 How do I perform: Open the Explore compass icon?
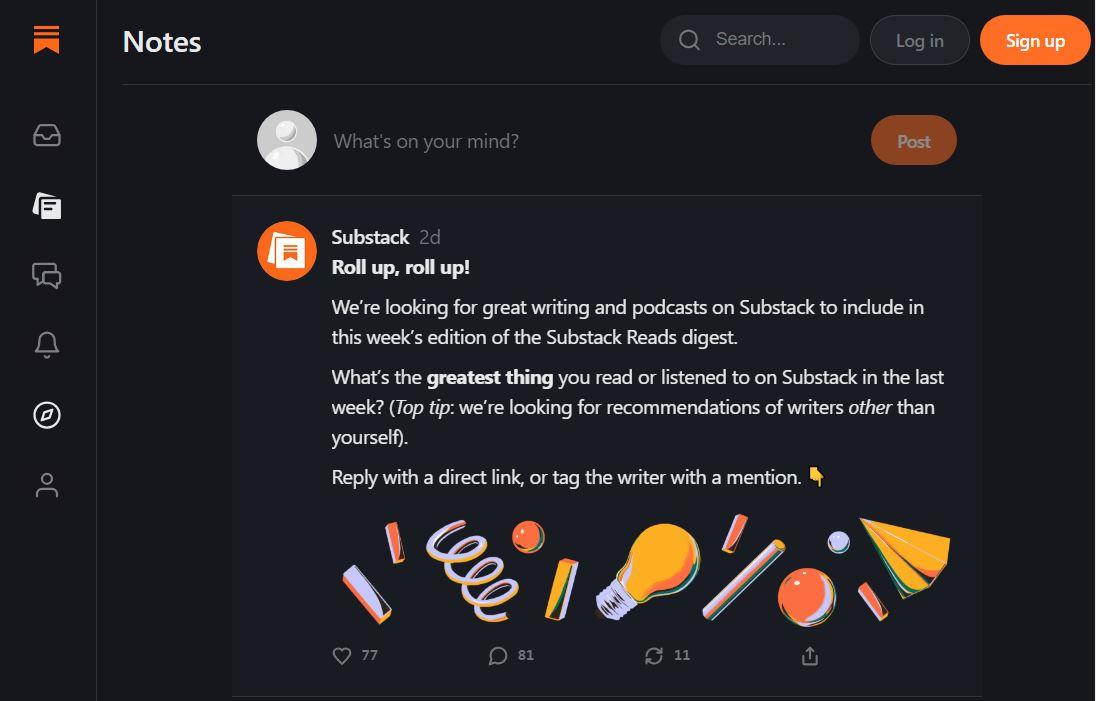click(x=47, y=415)
